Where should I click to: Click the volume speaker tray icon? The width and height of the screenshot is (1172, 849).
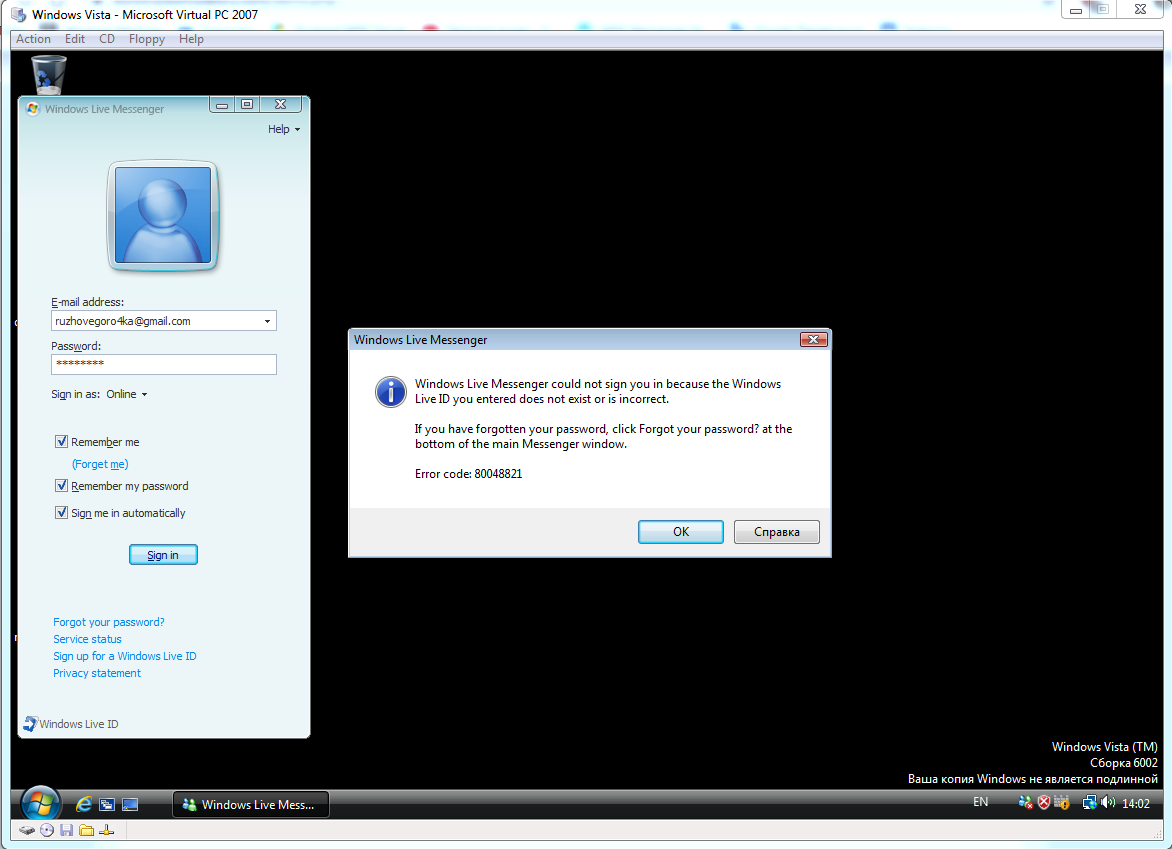1107,802
